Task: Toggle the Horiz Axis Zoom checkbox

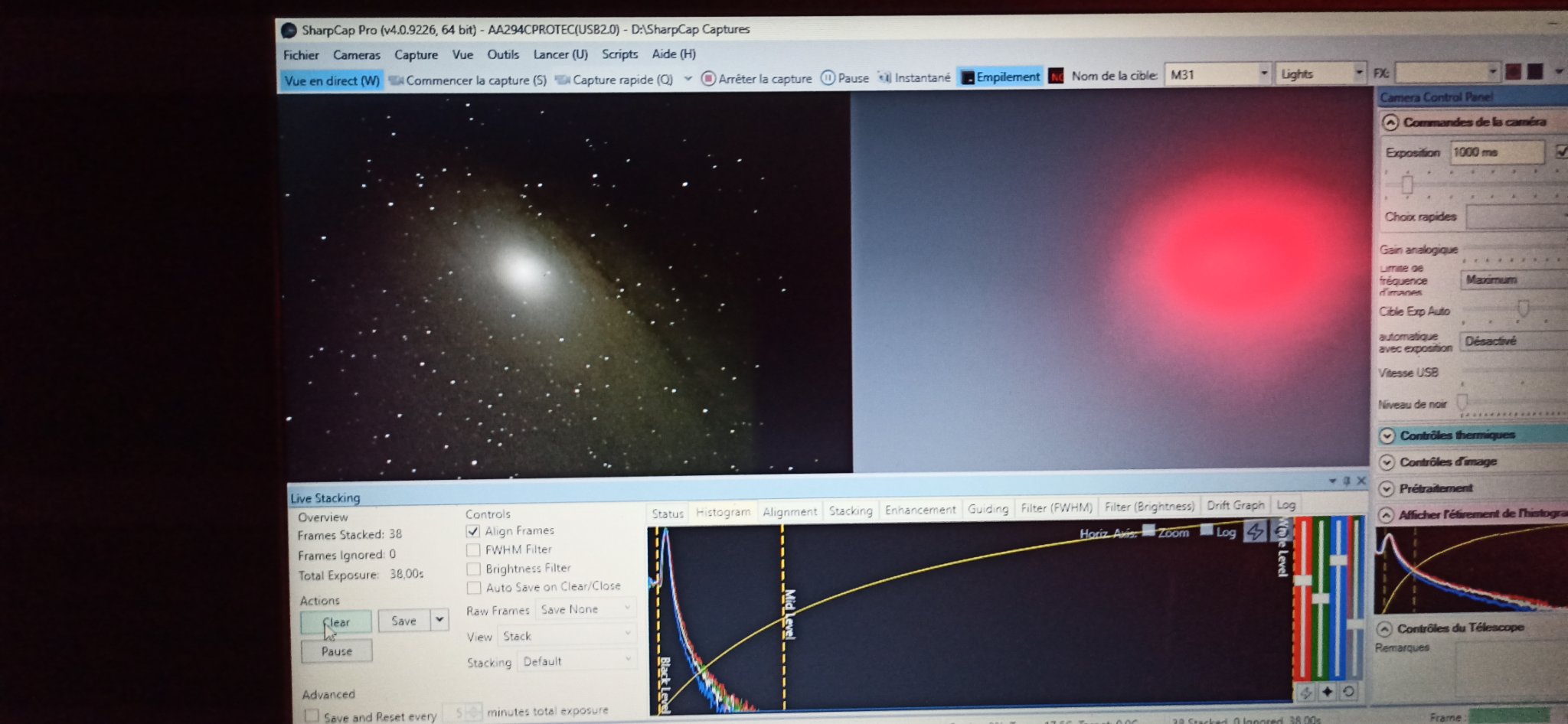Action: pos(1148,530)
